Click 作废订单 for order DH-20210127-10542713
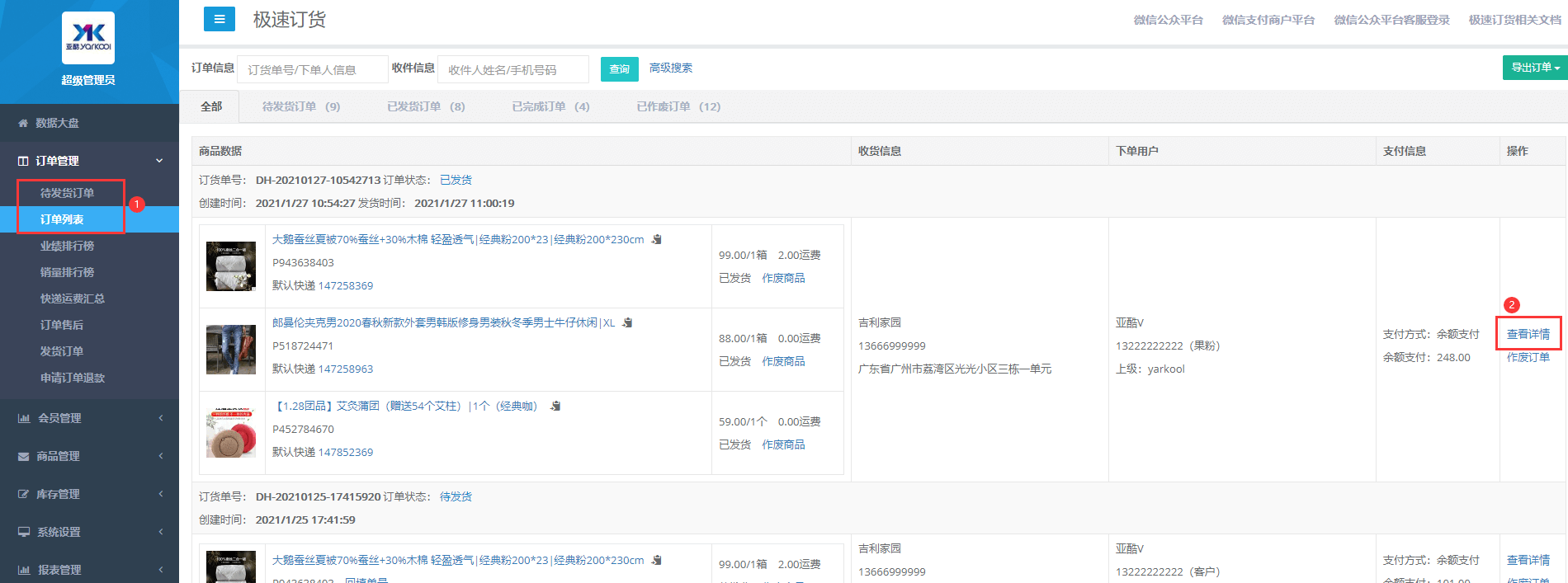This screenshot has height=583, width=1568. pos(1528,357)
